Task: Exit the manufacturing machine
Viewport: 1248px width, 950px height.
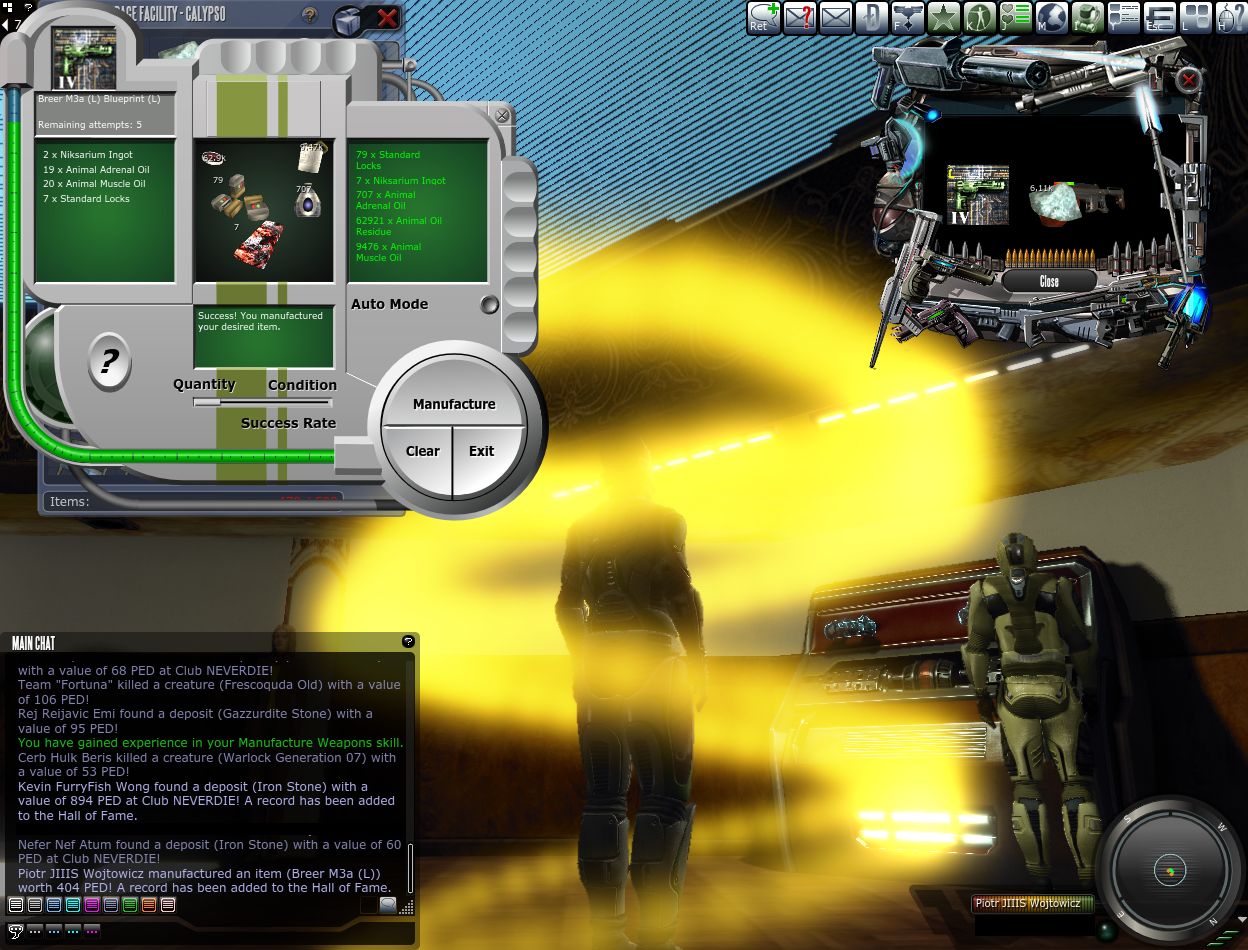Action: [x=482, y=451]
